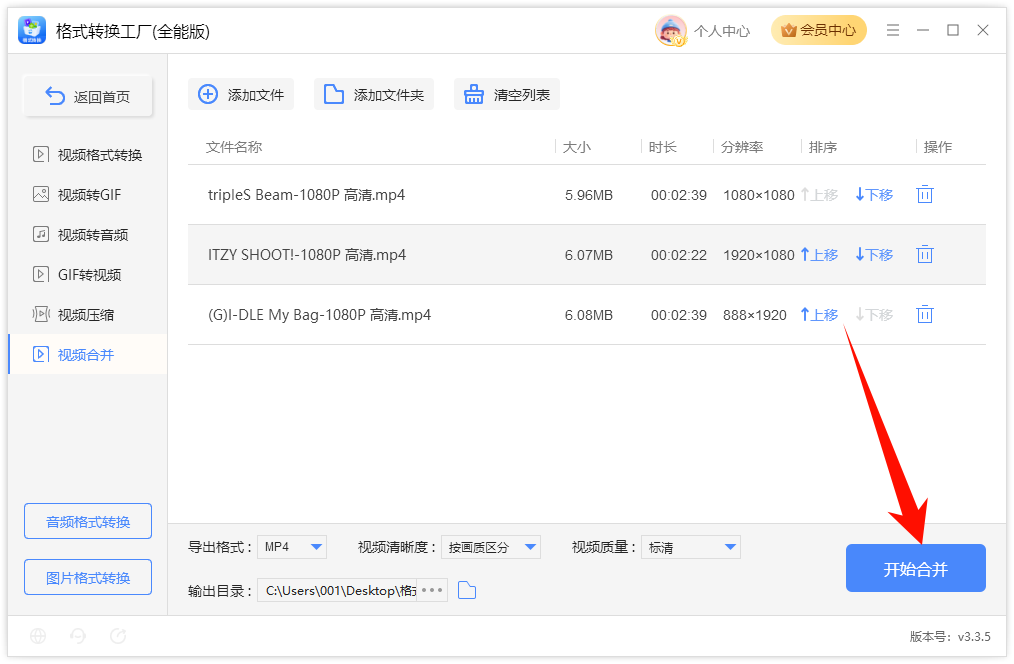Open the 会员中心 membership button
The width and height of the screenshot is (1014, 664).
(818, 30)
